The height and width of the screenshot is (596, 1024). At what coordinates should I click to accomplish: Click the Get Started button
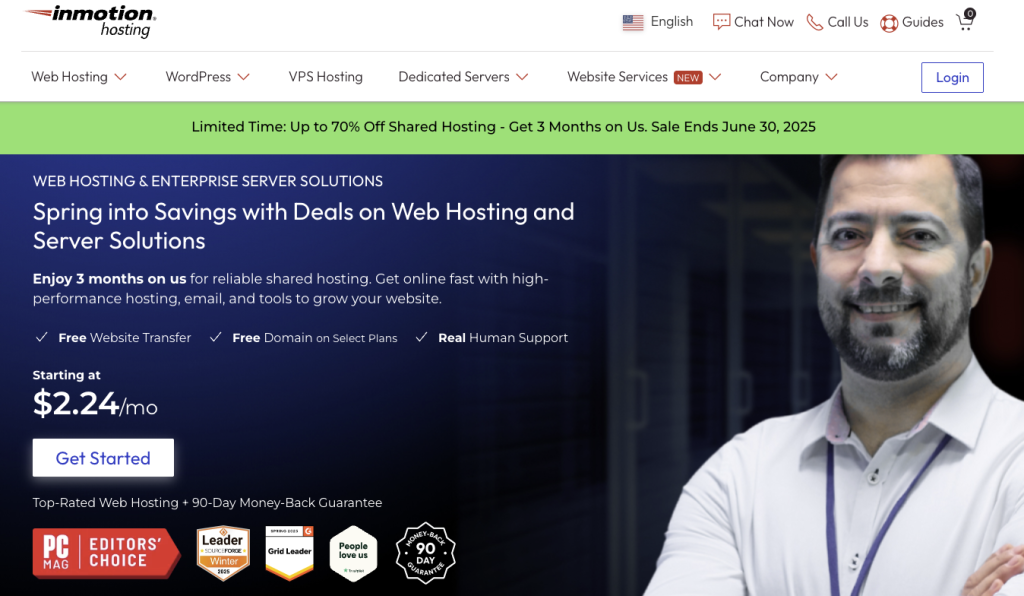103,458
